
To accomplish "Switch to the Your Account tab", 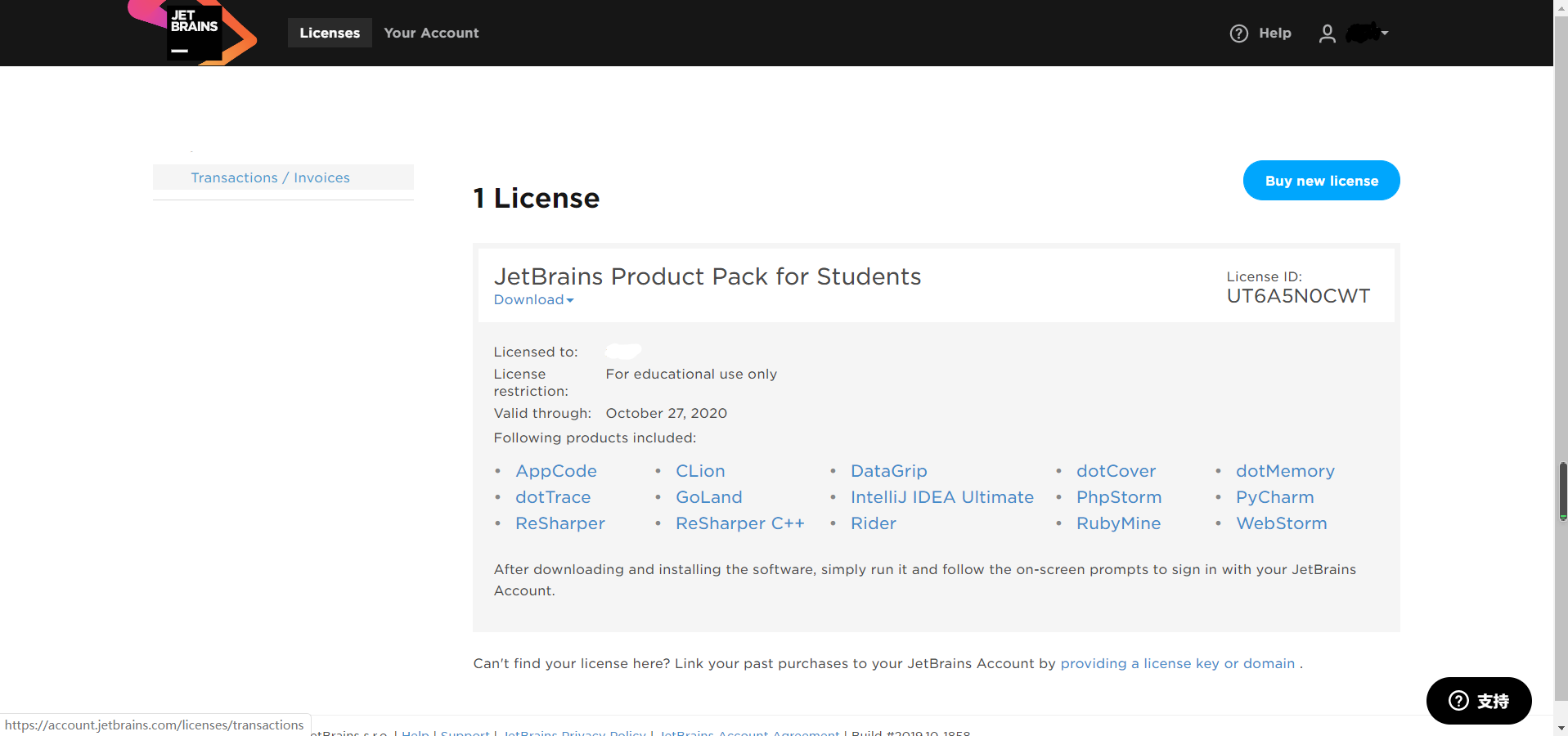I will [x=431, y=33].
